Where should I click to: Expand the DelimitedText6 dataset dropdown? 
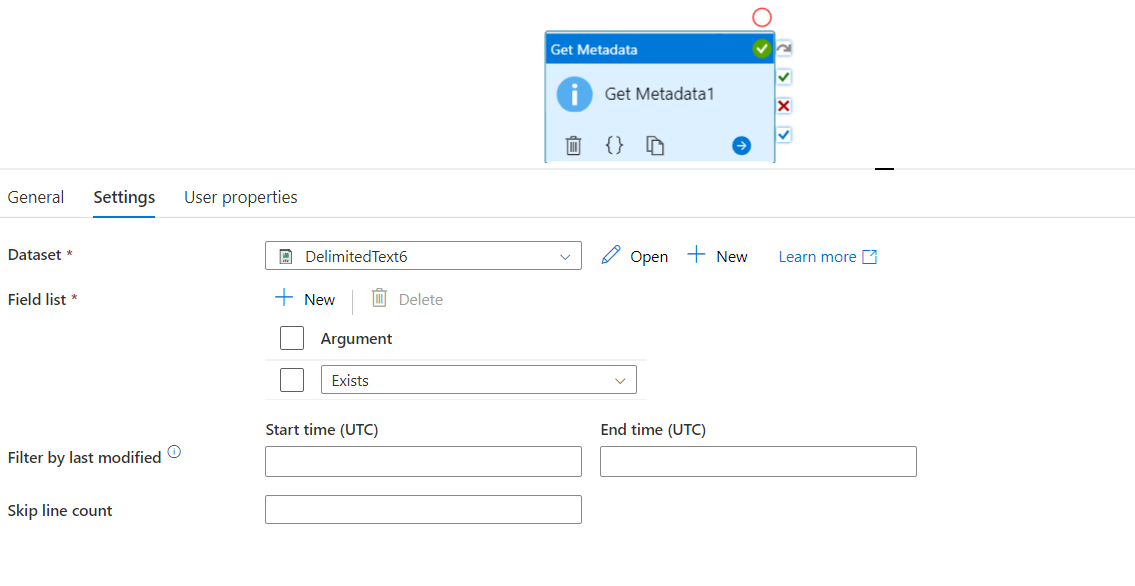click(423, 255)
